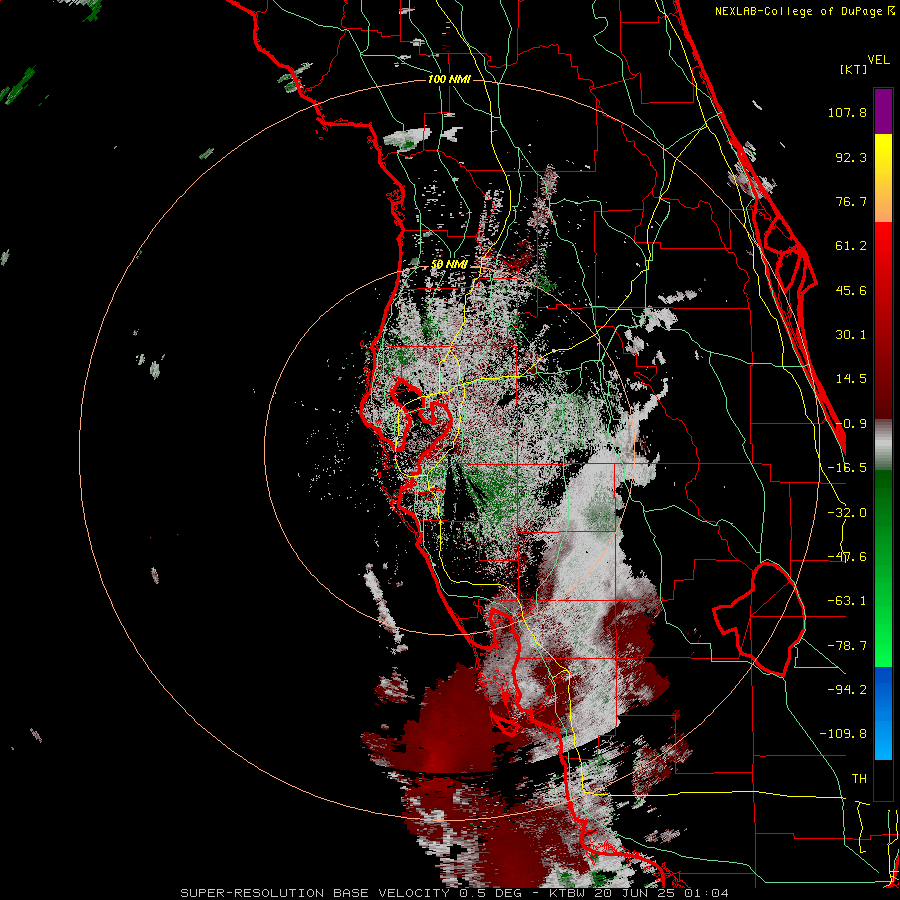Click the yellow-orange segment of velocity color bar

click(x=883, y=178)
